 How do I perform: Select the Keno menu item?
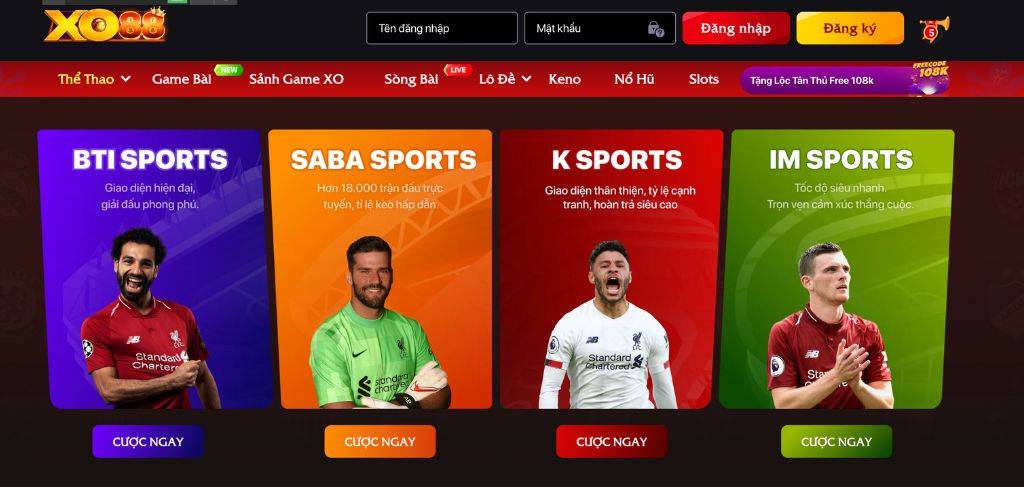pyautogui.click(x=564, y=79)
